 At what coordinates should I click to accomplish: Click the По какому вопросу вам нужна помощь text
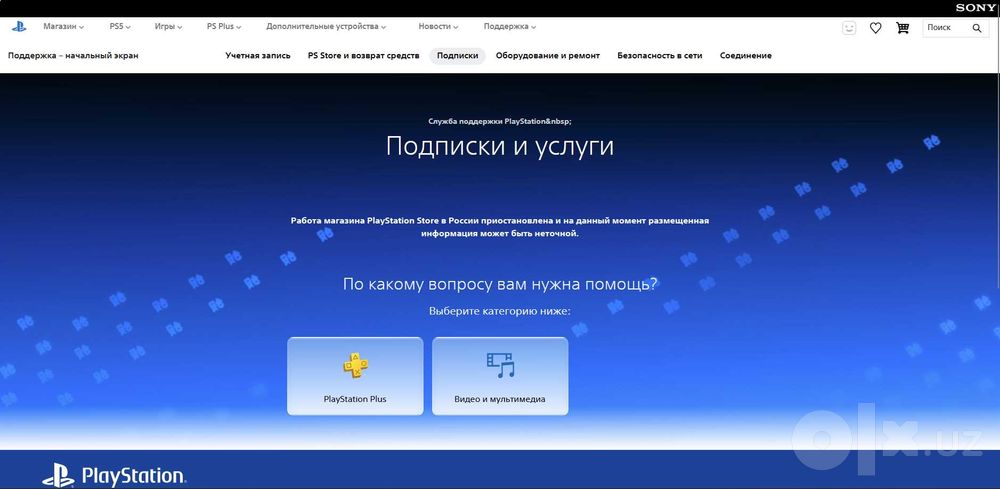click(500, 284)
